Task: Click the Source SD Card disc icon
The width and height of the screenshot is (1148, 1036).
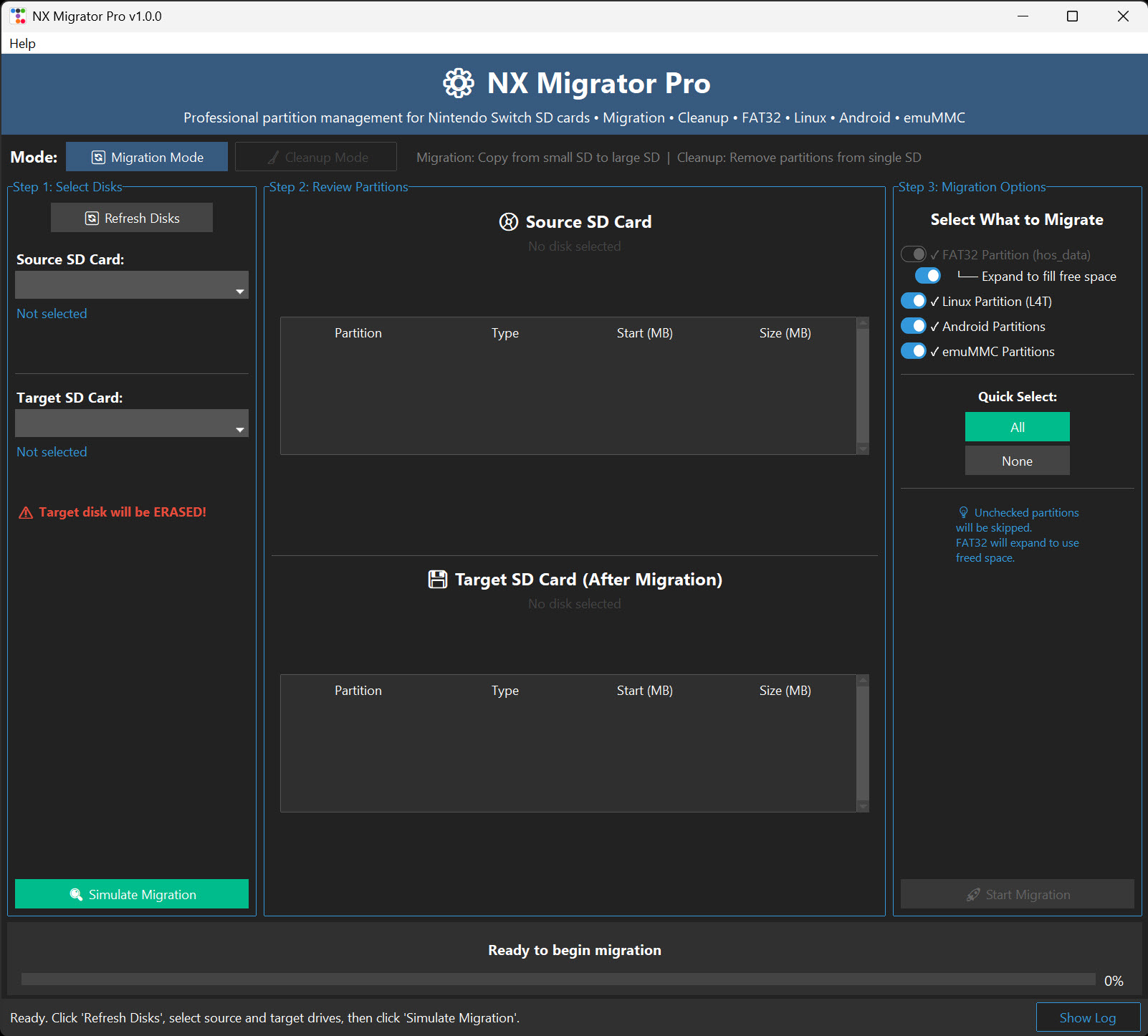Action: (x=508, y=222)
